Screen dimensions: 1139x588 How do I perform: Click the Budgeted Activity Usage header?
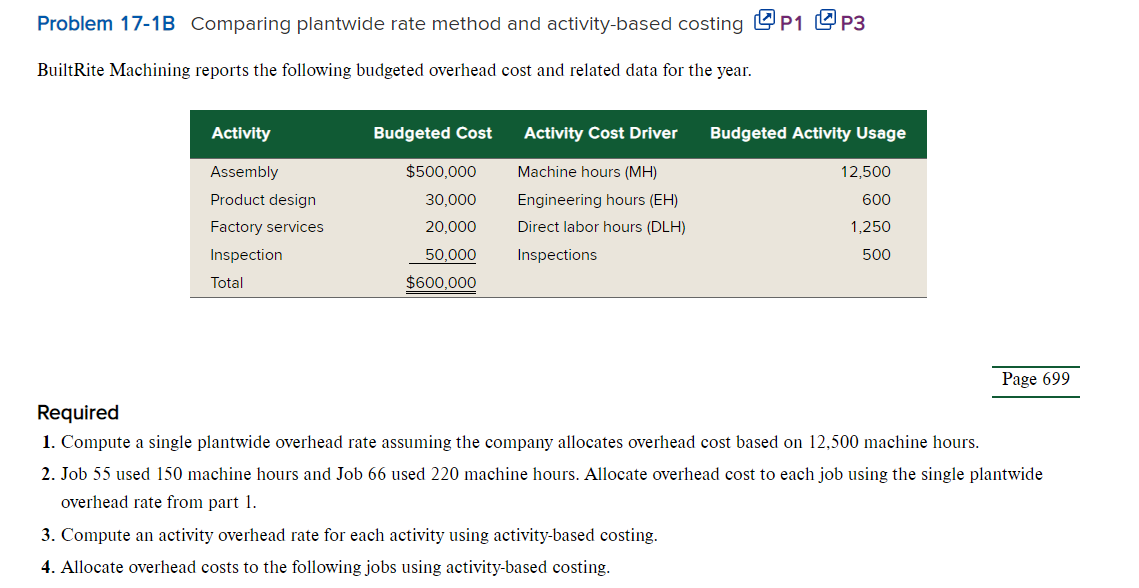click(x=807, y=133)
